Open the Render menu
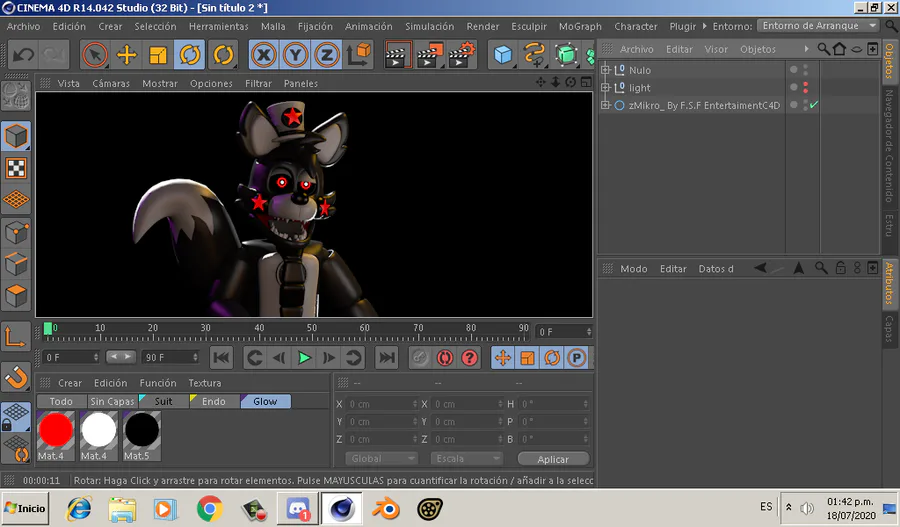This screenshot has width=900, height=527. tap(483, 26)
